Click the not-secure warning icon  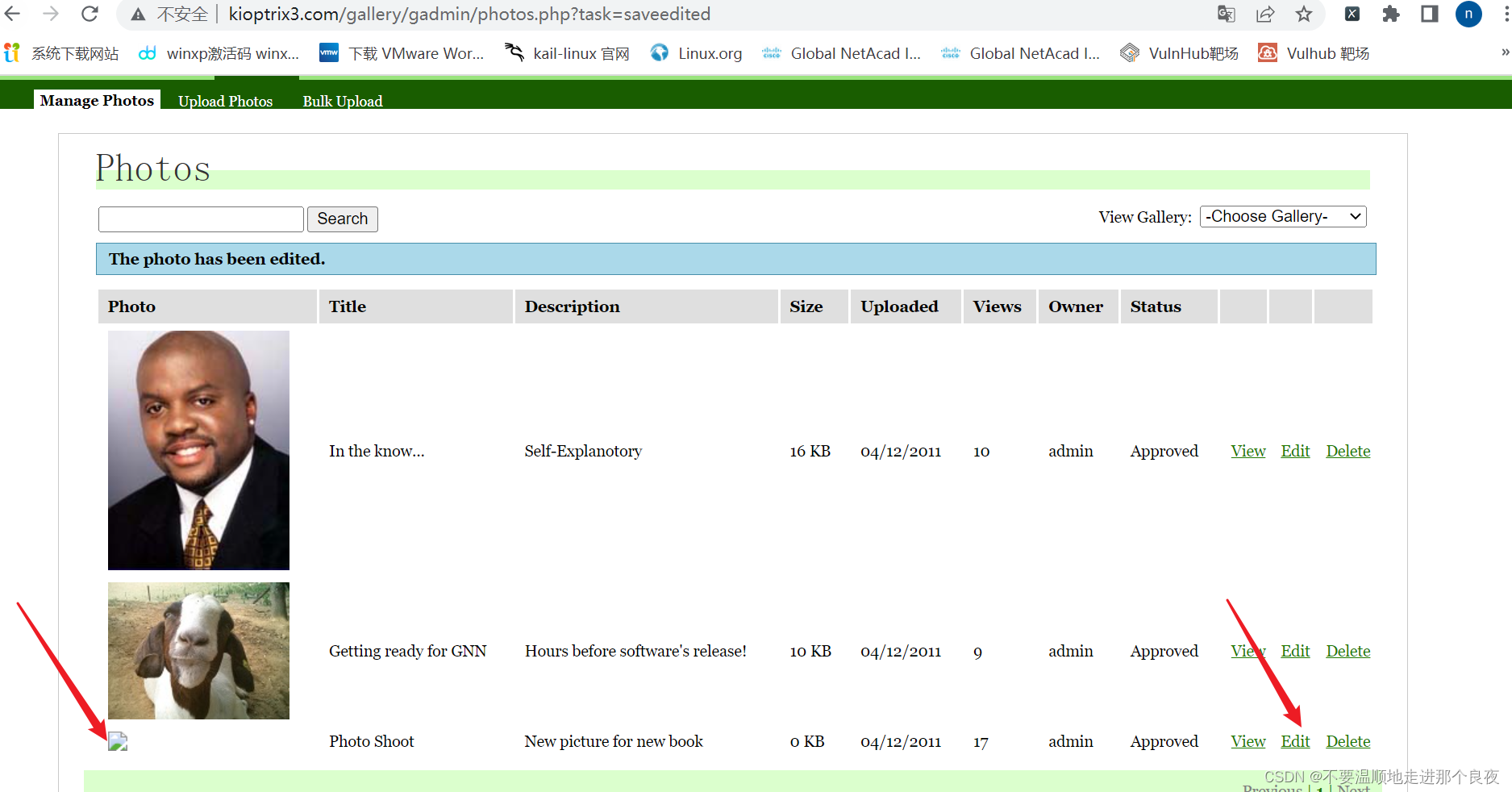139,15
